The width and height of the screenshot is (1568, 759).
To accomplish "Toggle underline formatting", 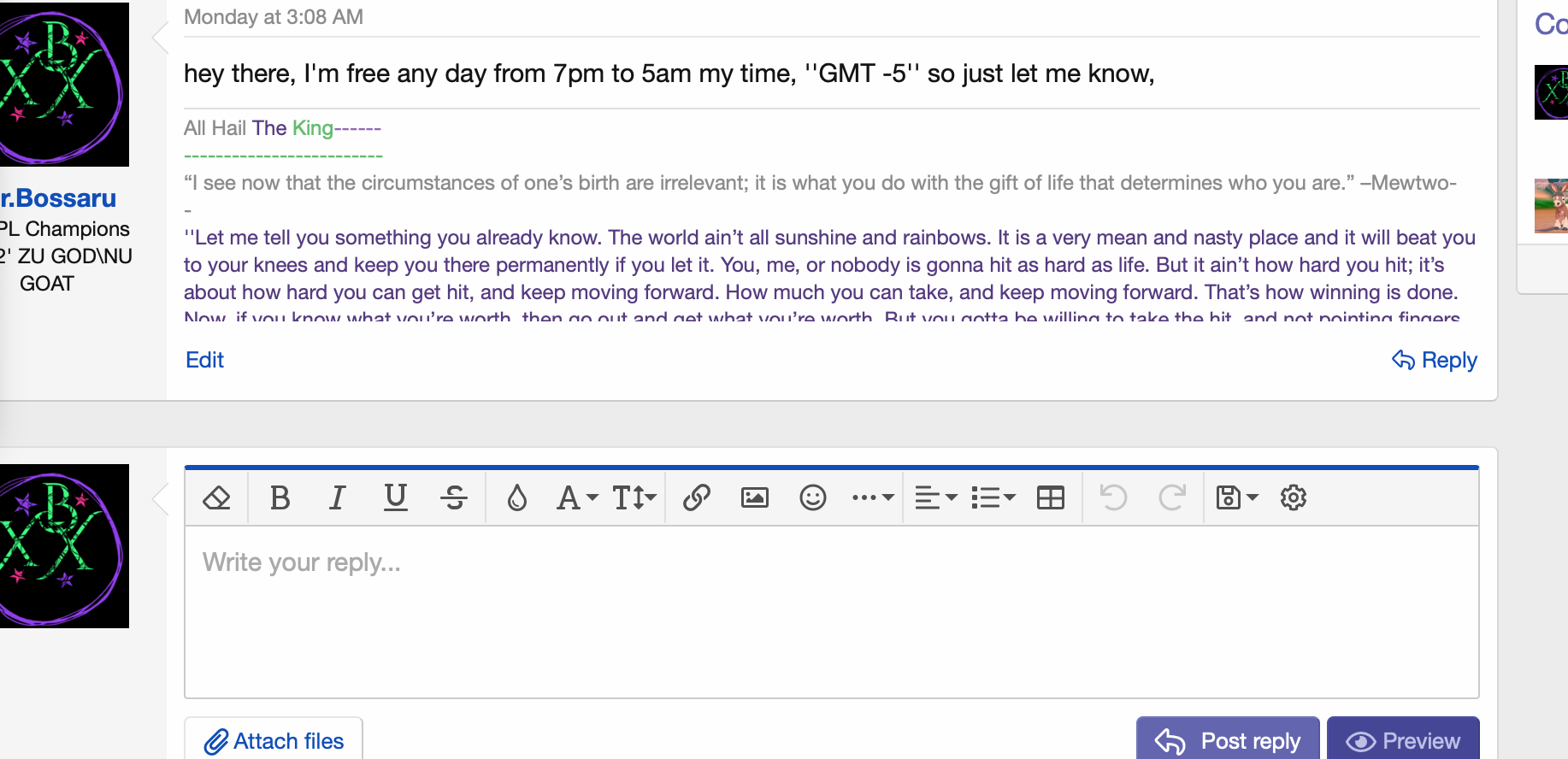I will [395, 497].
